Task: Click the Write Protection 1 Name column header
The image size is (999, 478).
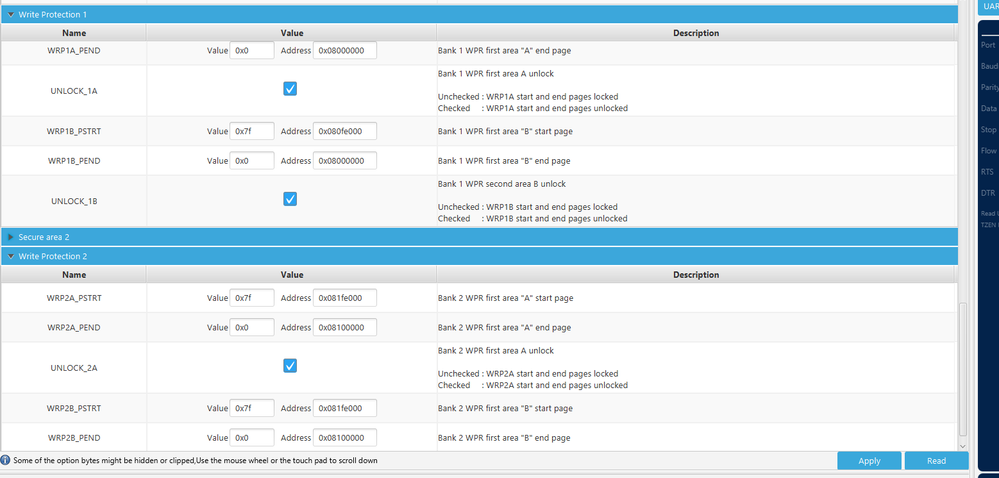Action: [x=74, y=33]
